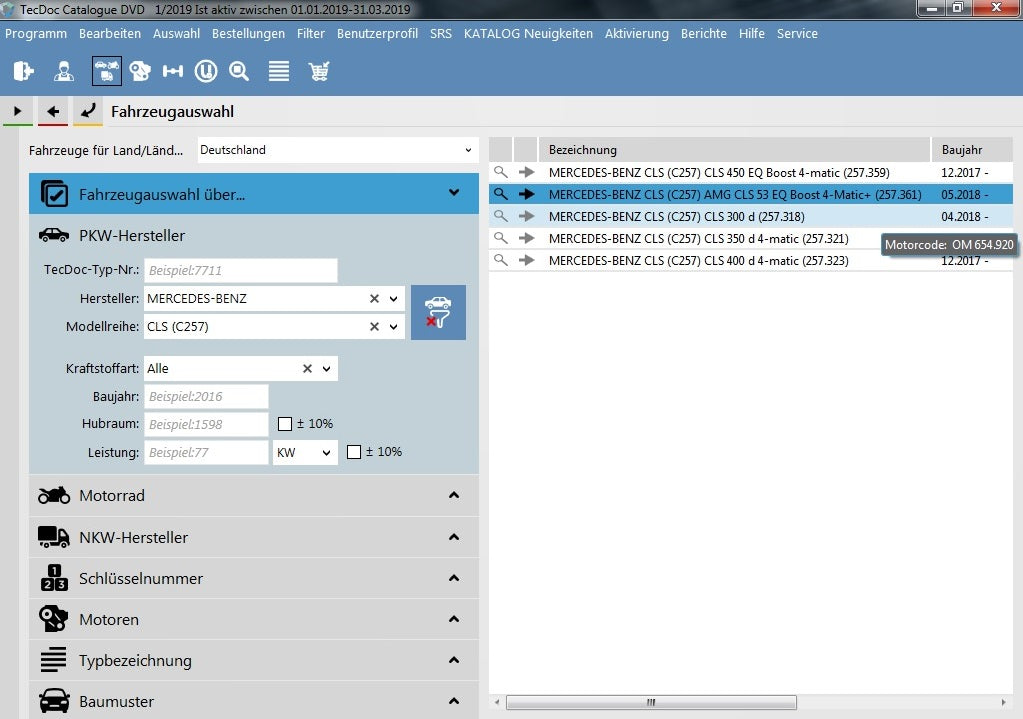Clear the Hersteller MERCEDES-BENZ field X

374,298
